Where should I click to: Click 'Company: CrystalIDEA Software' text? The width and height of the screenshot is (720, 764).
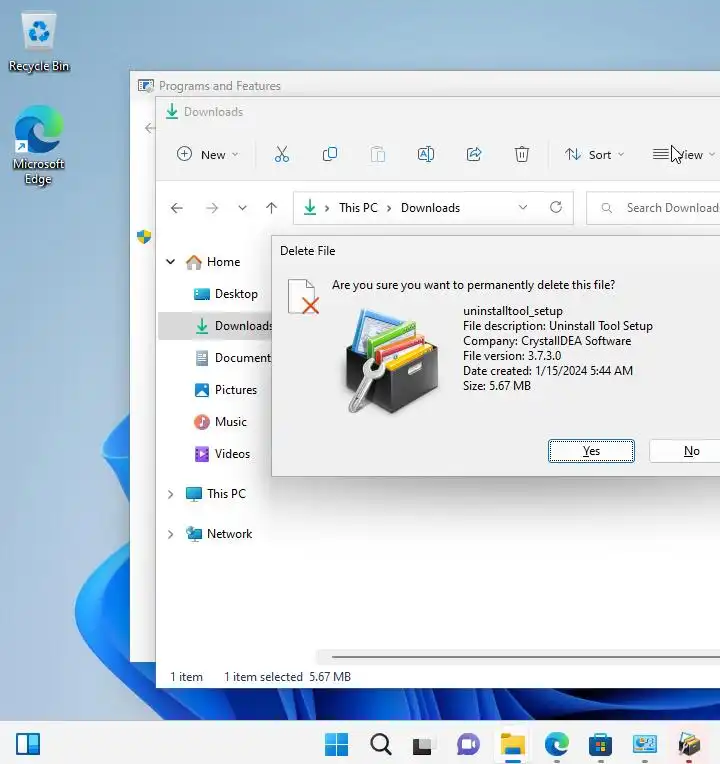[547, 341]
